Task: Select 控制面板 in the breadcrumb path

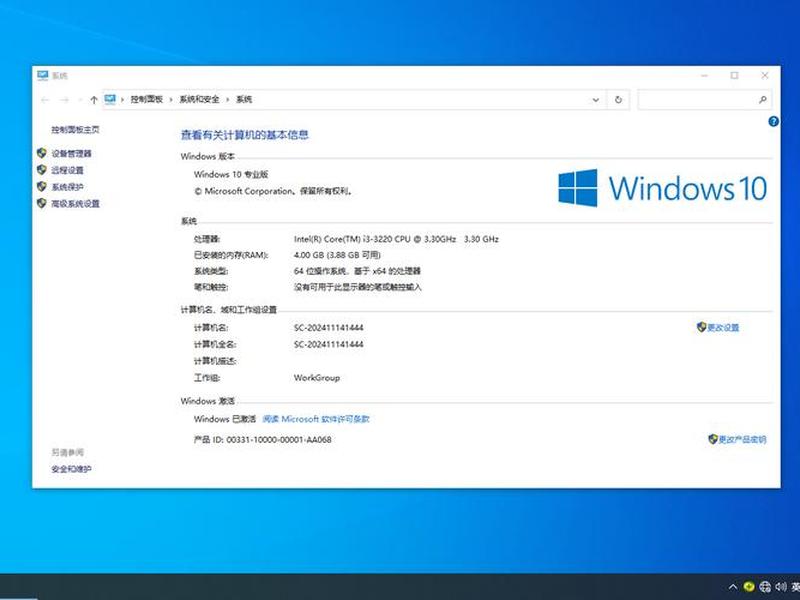Action: point(146,99)
